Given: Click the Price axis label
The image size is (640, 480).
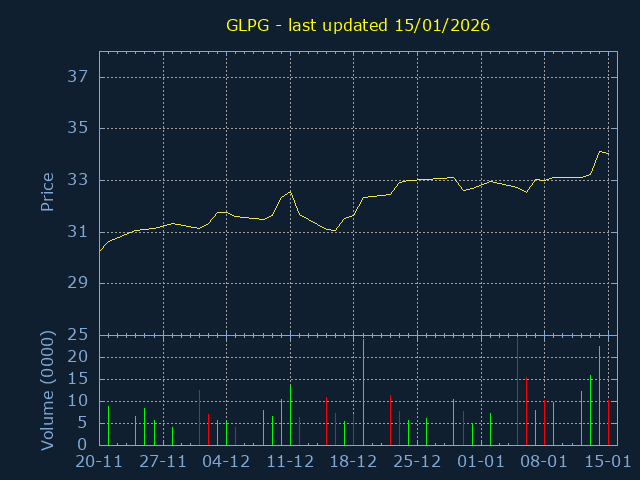Looking at the screenshot, I should click(x=47, y=191).
